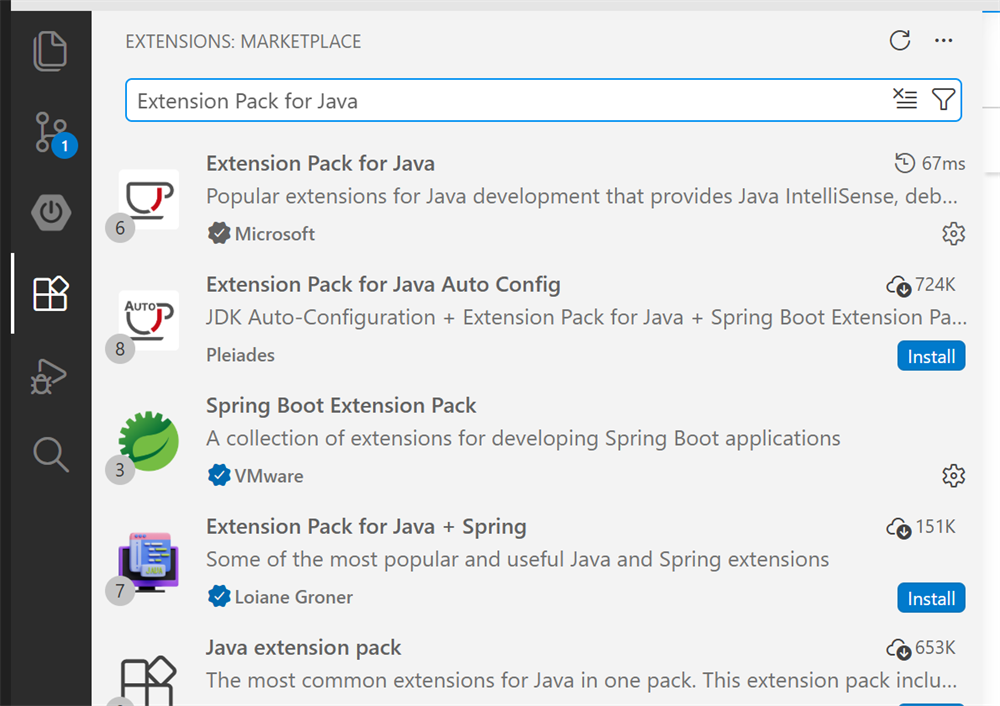This screenshot has height=706, width=1000.
Task: Open manage gear for Spring Boot Extension Pack
Action: pyautogui.click(x=953, y=475)
